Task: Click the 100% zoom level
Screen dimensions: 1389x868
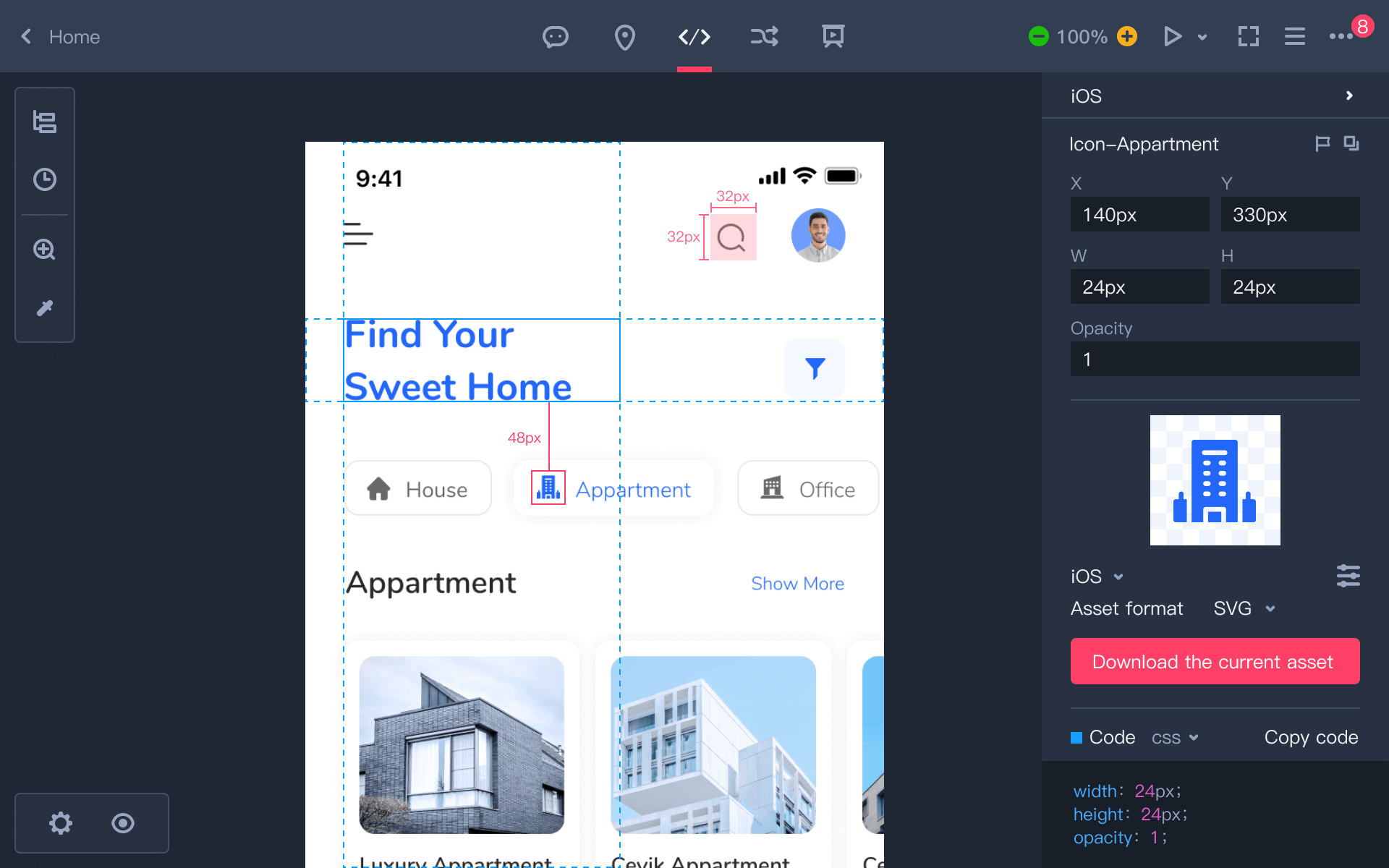Action: pyautogui.click(x=1082, y=37)
